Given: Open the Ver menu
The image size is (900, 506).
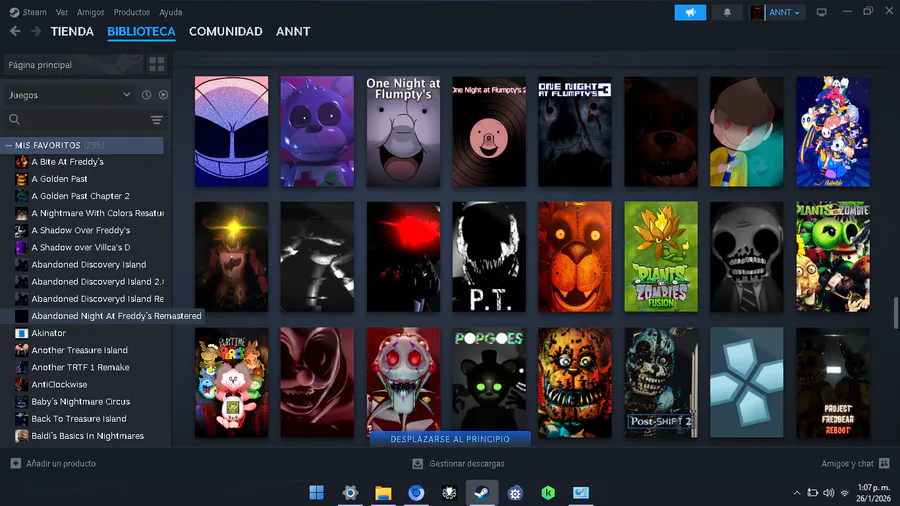Looking at the screenshot, I should (62, 12).
